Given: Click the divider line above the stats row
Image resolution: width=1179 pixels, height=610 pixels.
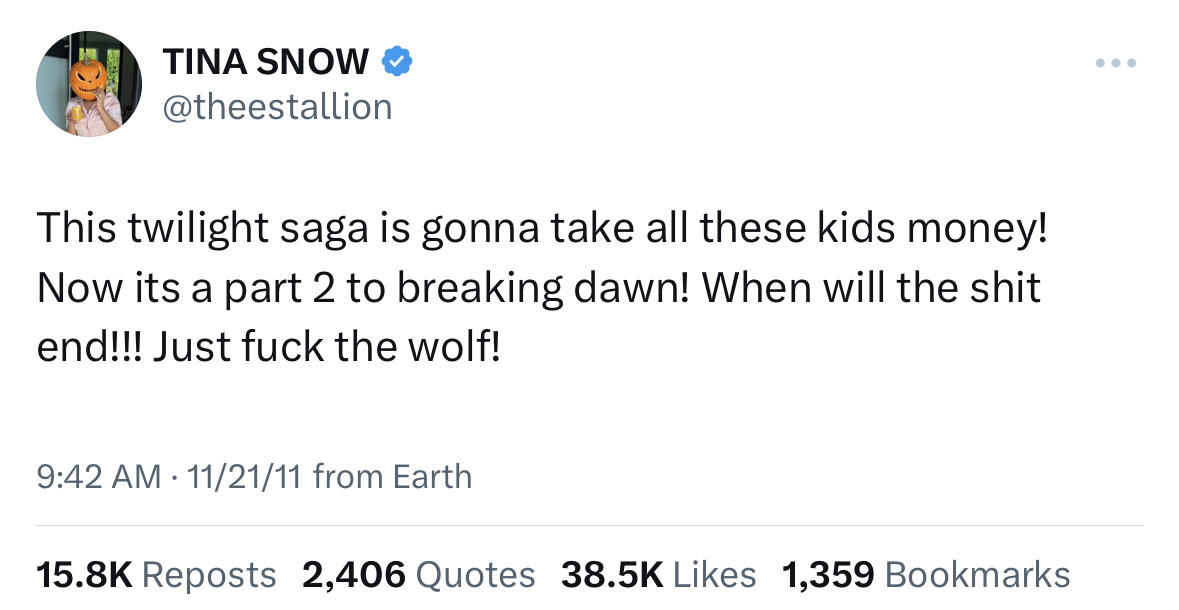Looking at the screenshot, I should tap(590, 525).
